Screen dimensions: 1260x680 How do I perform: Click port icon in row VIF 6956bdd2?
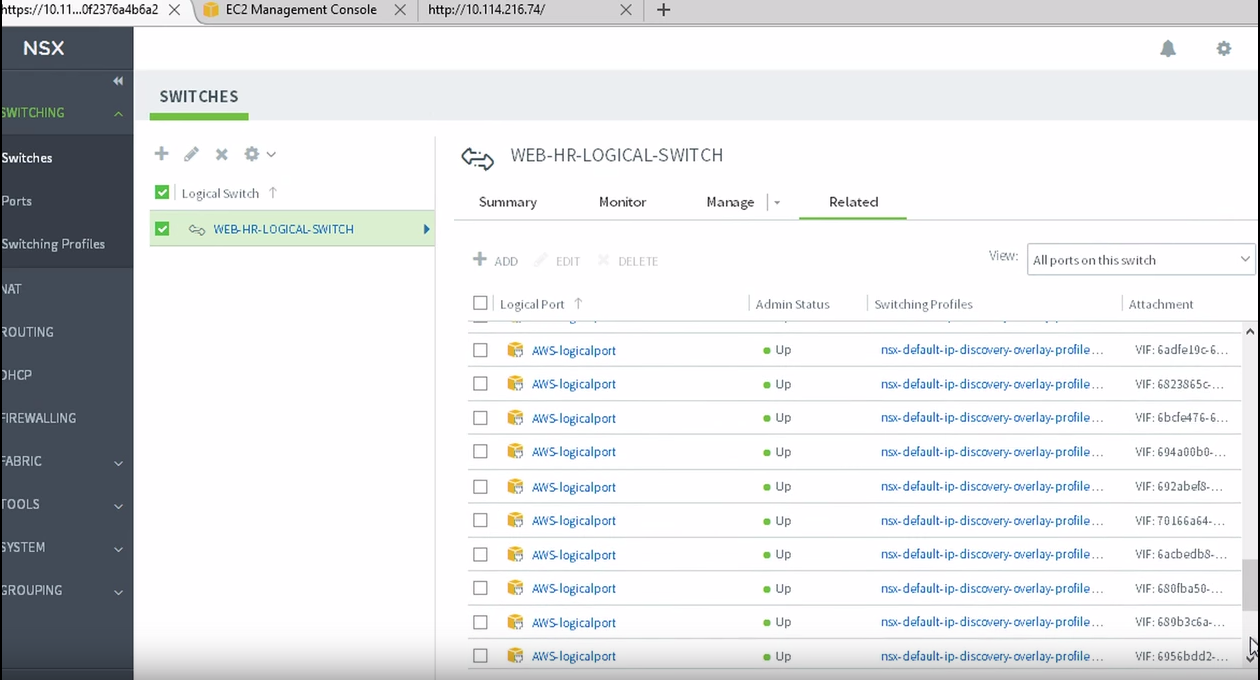coord(515,657)
